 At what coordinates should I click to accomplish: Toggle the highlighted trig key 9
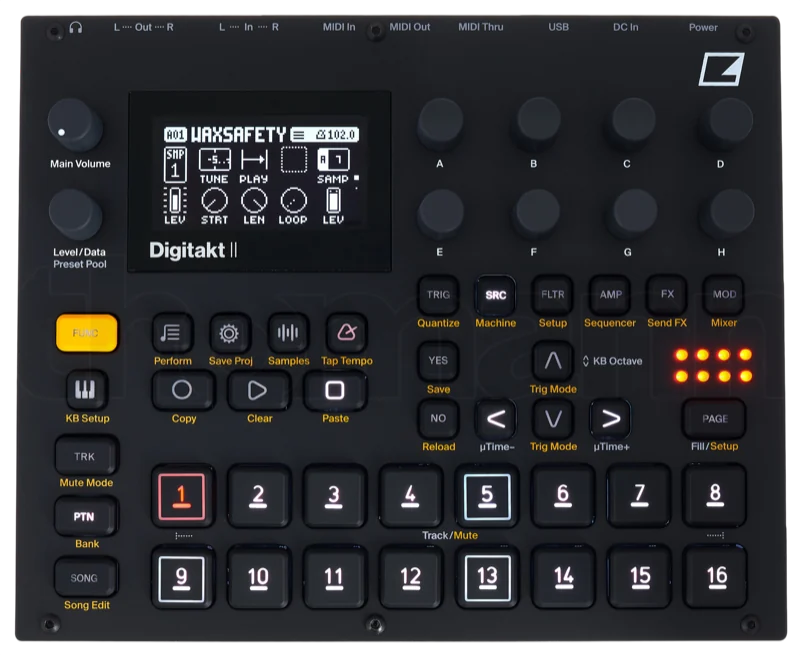[x=182, y=578]
